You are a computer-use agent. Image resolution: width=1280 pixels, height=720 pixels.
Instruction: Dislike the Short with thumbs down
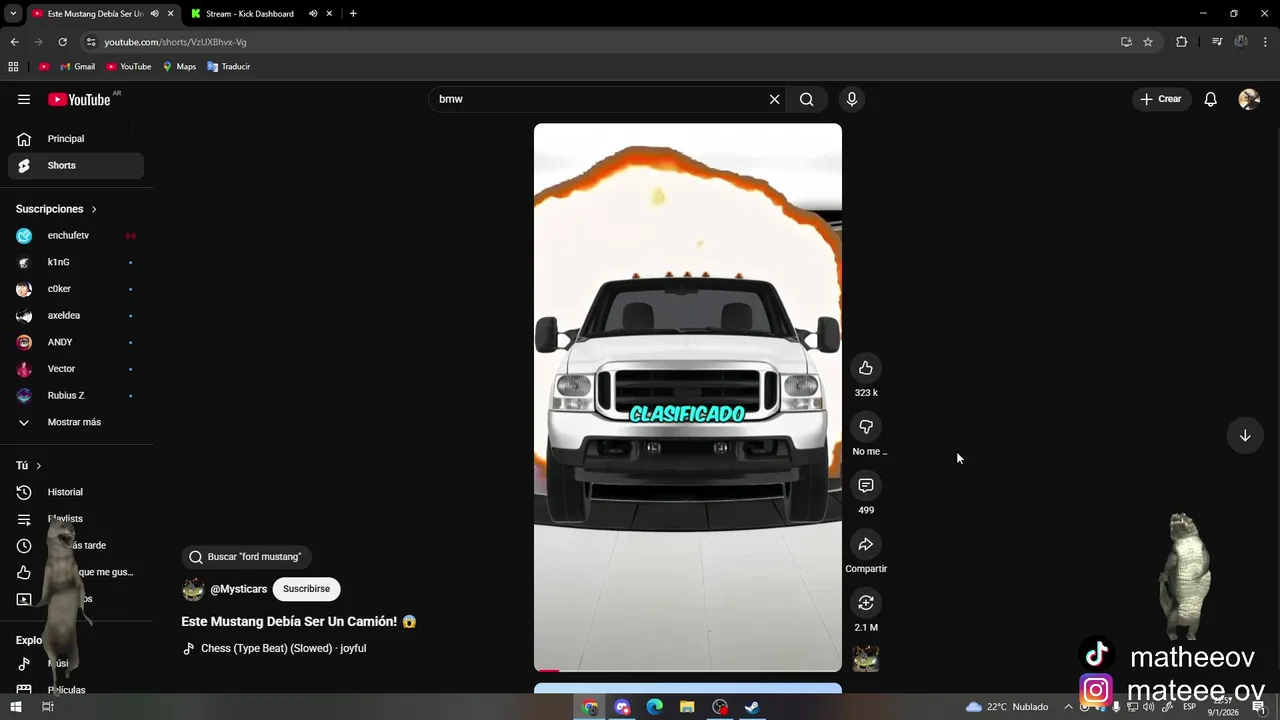[866, 427]
